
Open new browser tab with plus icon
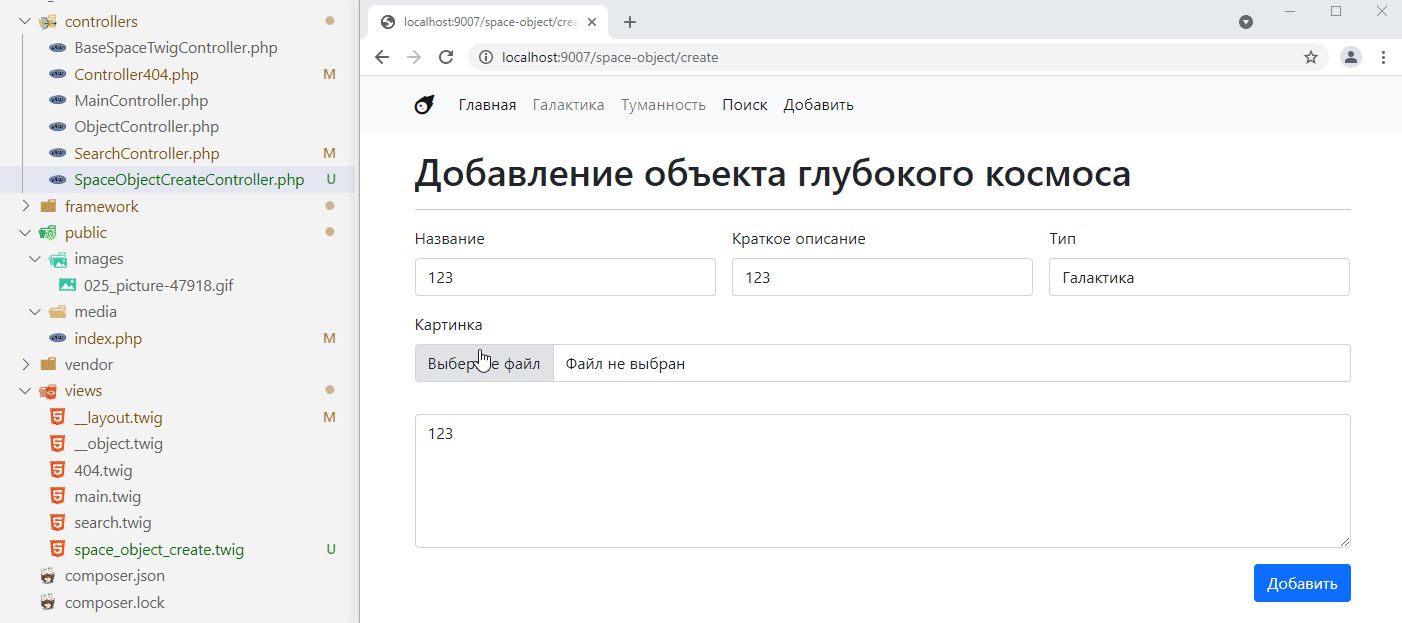(x=630, y=22)
